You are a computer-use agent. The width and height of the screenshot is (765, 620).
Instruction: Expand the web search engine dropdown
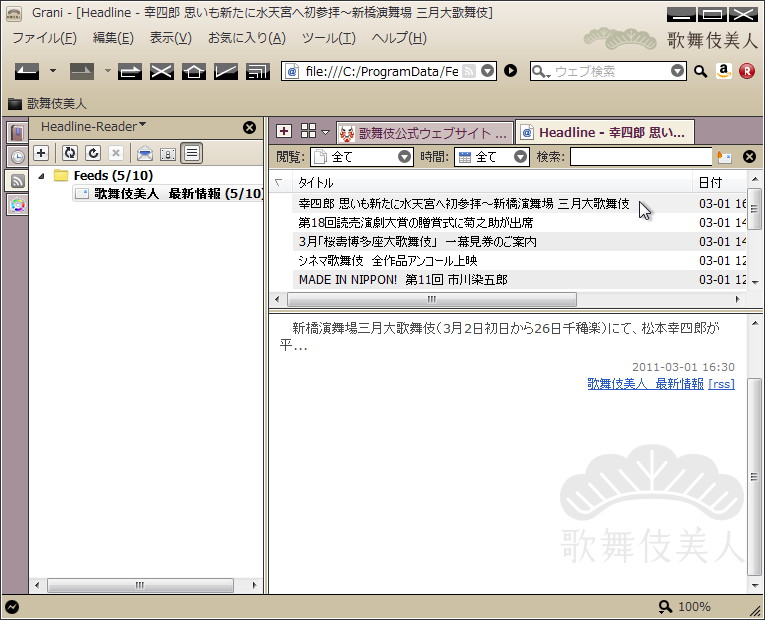coord(677,71)
